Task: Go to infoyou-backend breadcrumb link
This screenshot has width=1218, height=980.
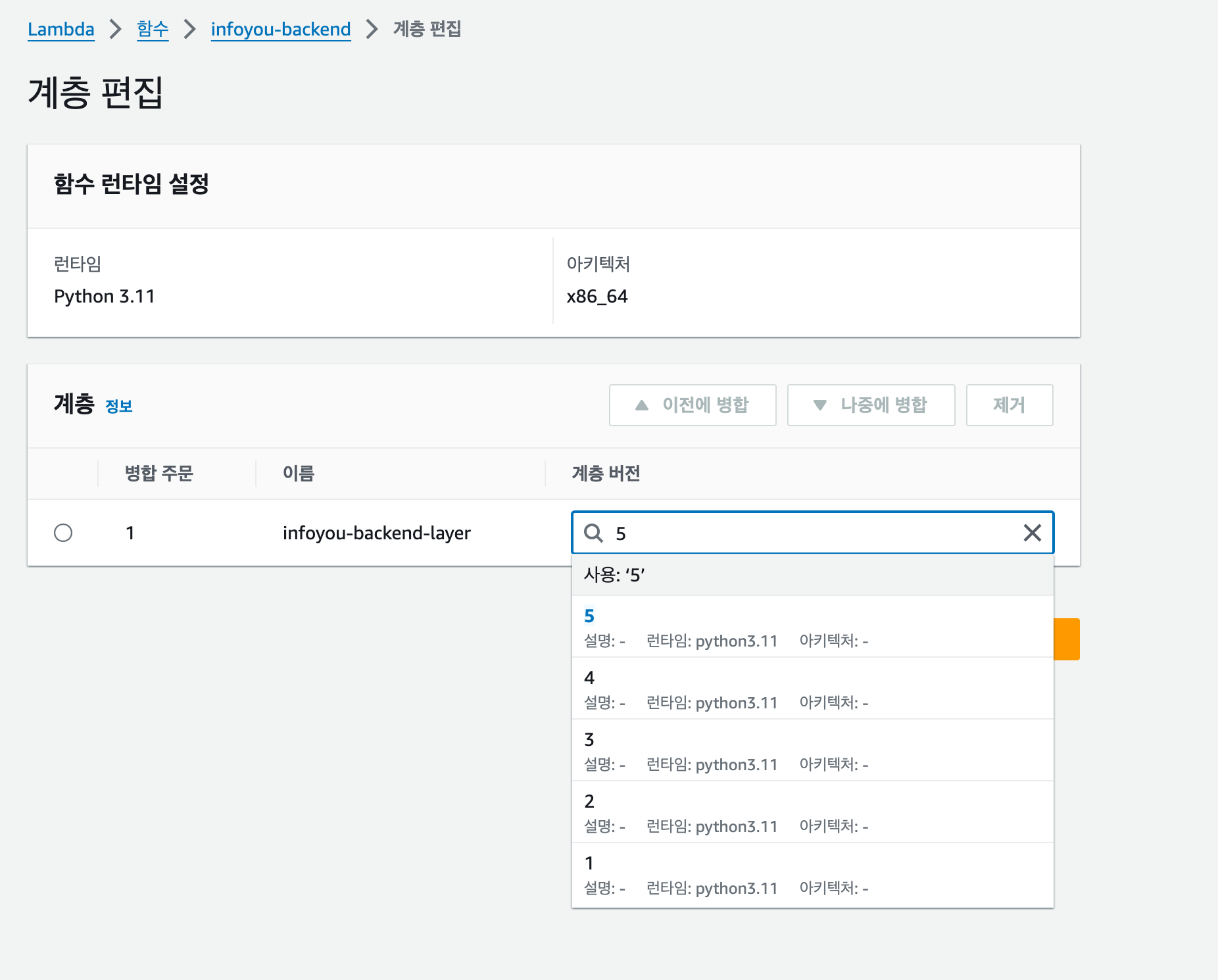Action: tap(281, 30)
